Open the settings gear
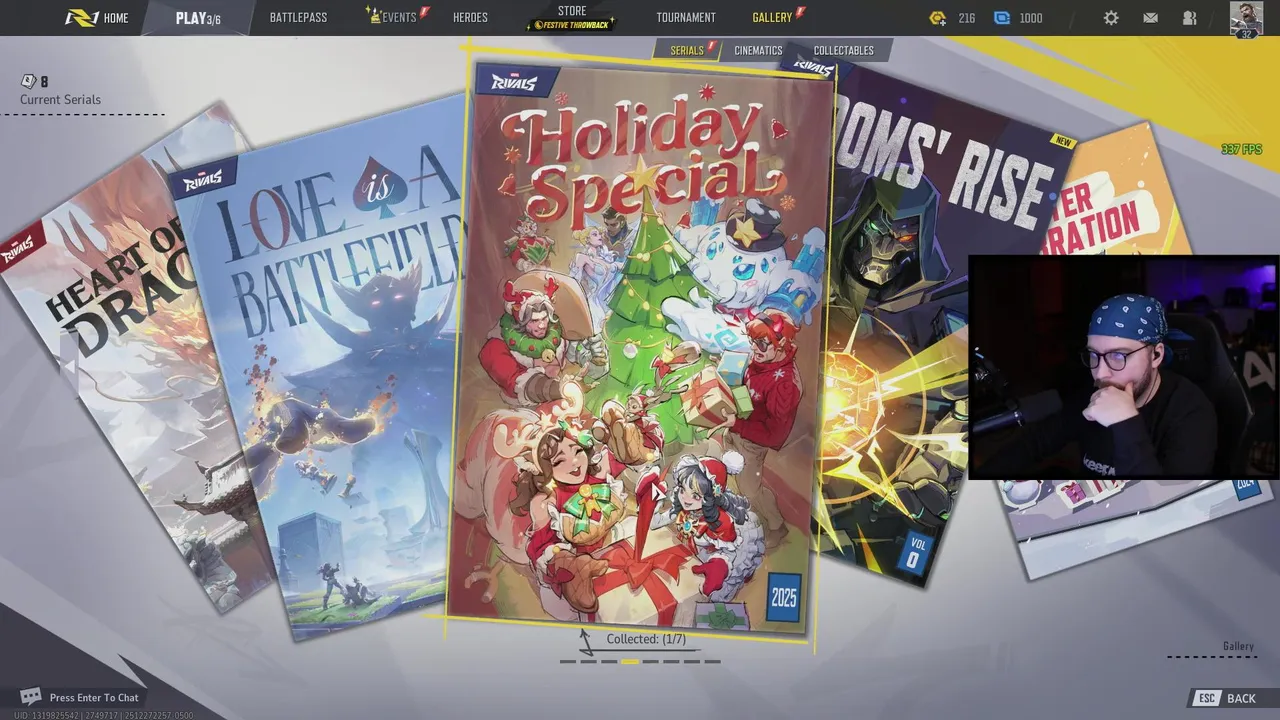Screen dimensions: 1280x720 1111,18
